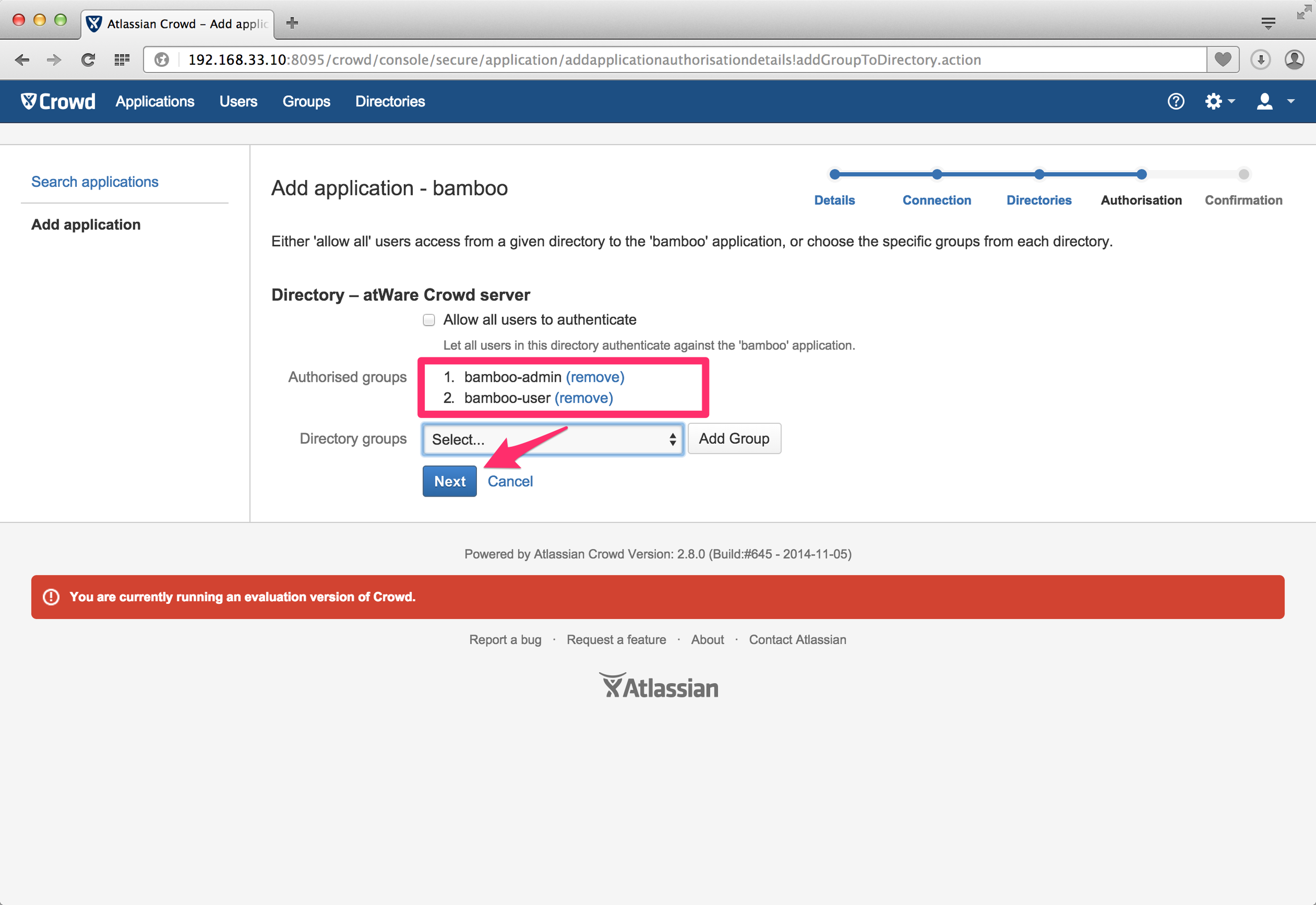Image resolution: width=1316 pixels, height=905 pixels.
Task: Click the browser forward arrow
Action: (54, 59)
